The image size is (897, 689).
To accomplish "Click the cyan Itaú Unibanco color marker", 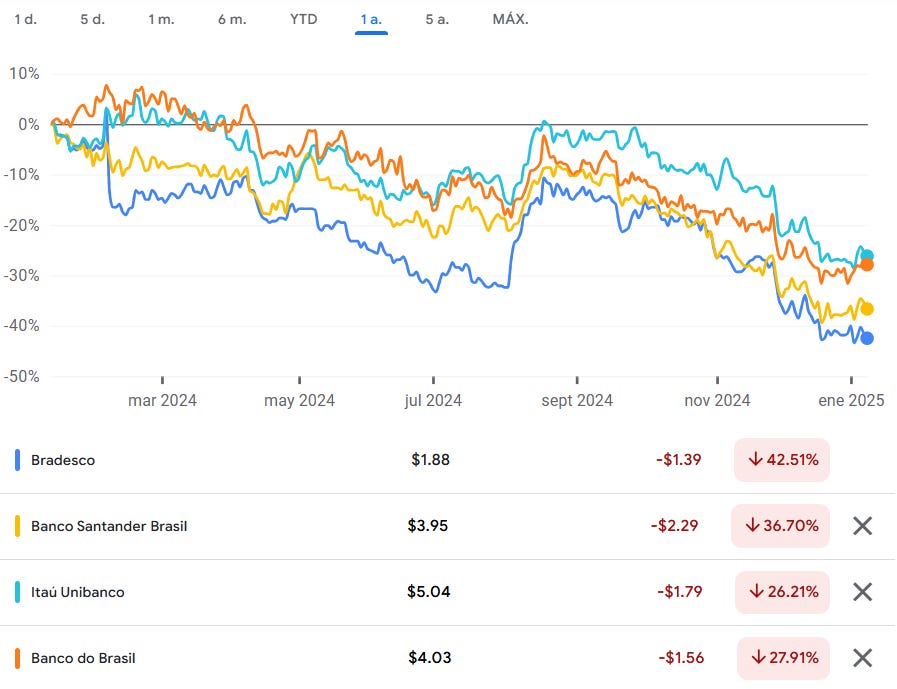I will [18, 592].
